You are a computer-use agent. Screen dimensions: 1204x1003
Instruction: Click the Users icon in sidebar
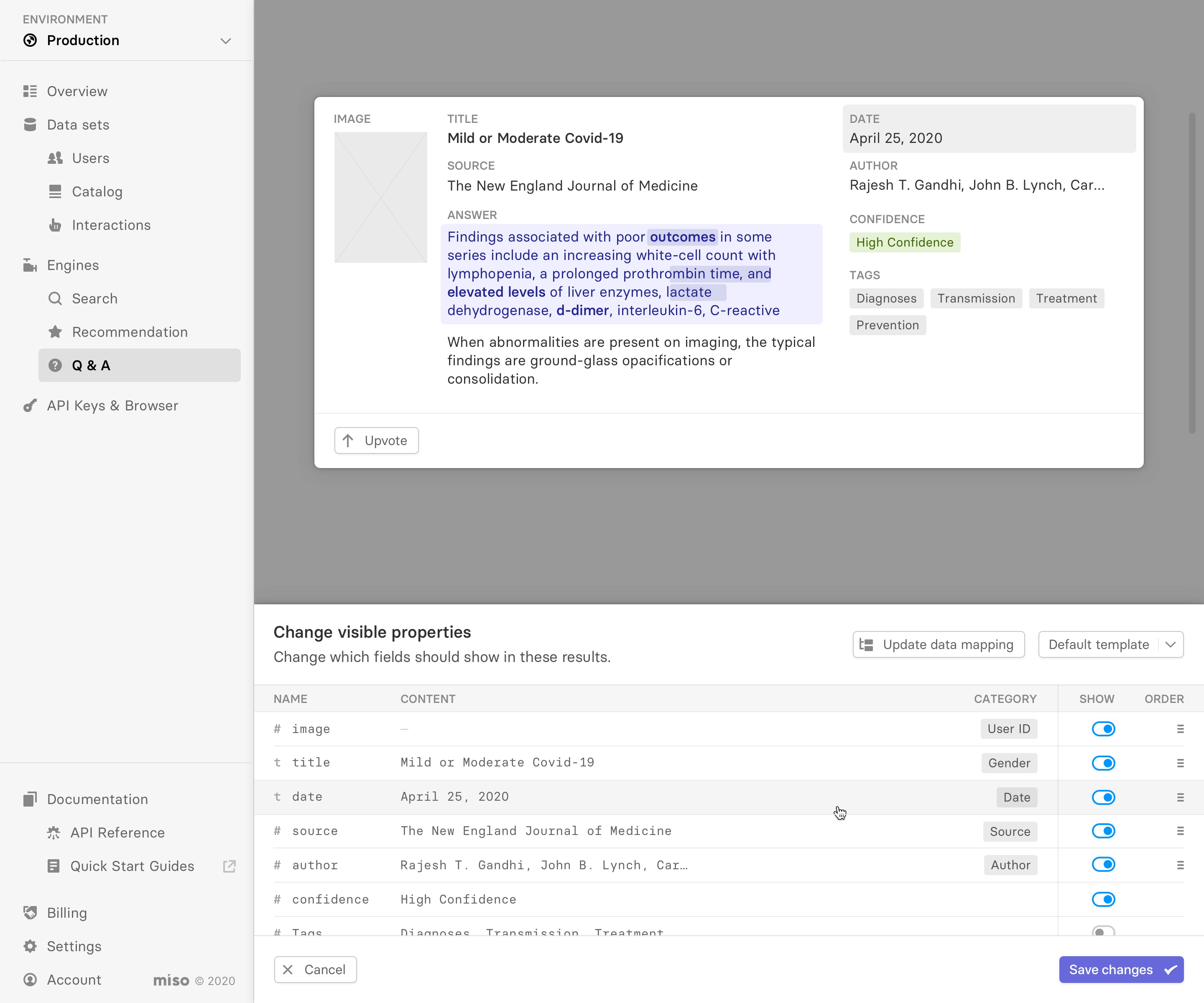[55, 158]
